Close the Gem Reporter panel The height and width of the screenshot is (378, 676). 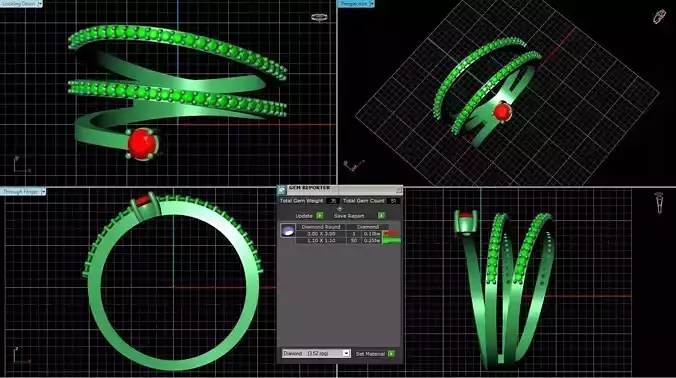[398, 190]
